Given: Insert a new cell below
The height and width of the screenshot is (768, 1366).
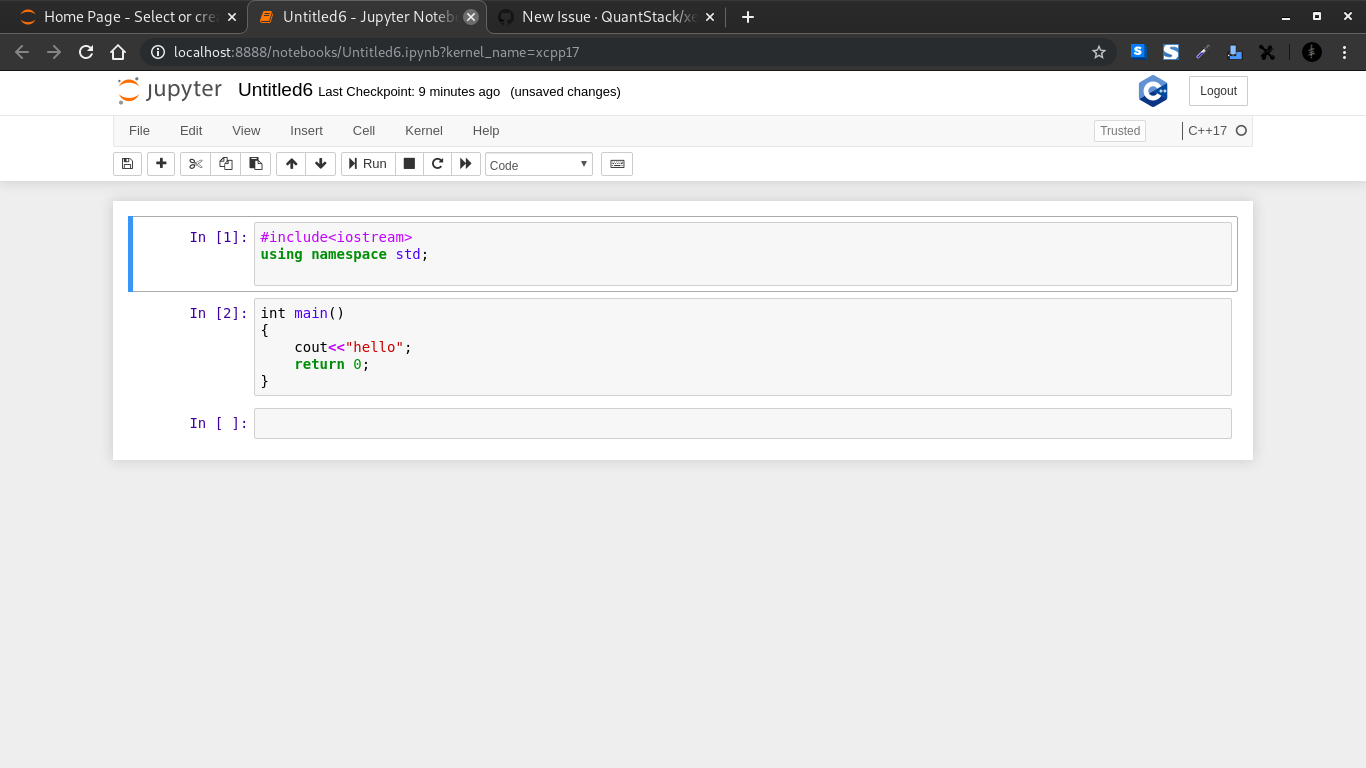Looking at the screenshot, I should [x=161, y=163].
